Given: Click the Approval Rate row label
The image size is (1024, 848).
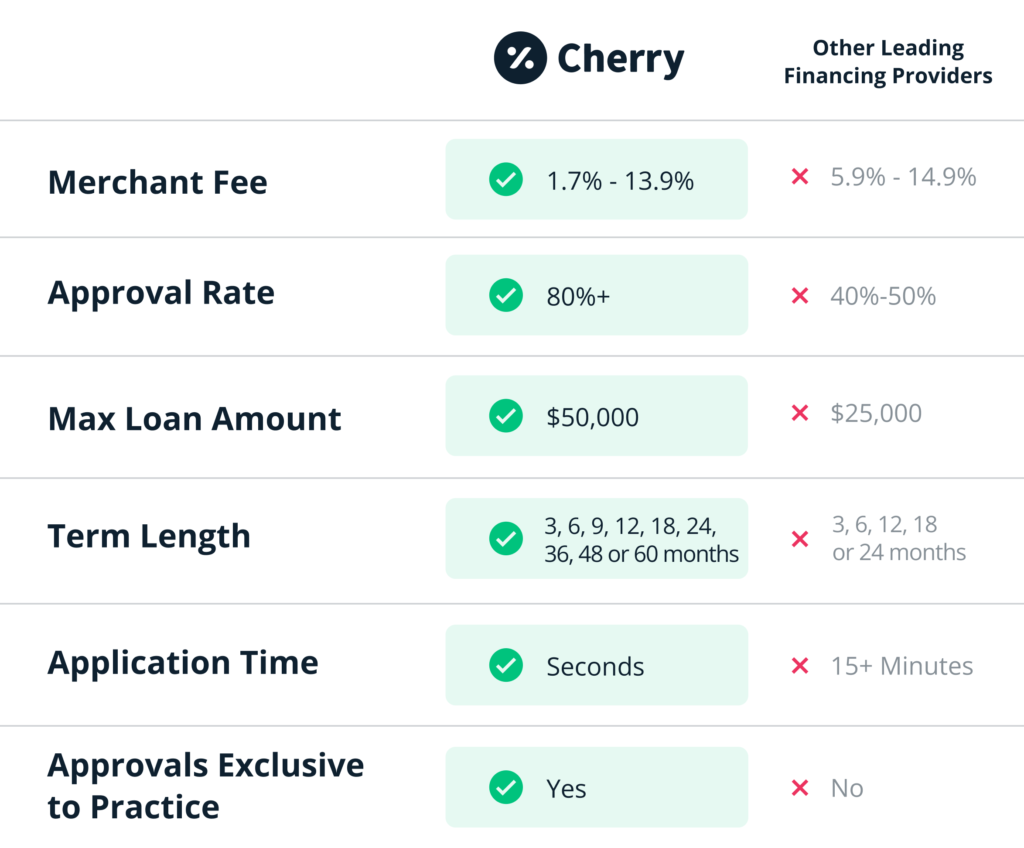Looking at the screenshot, I should click(161, 293).
